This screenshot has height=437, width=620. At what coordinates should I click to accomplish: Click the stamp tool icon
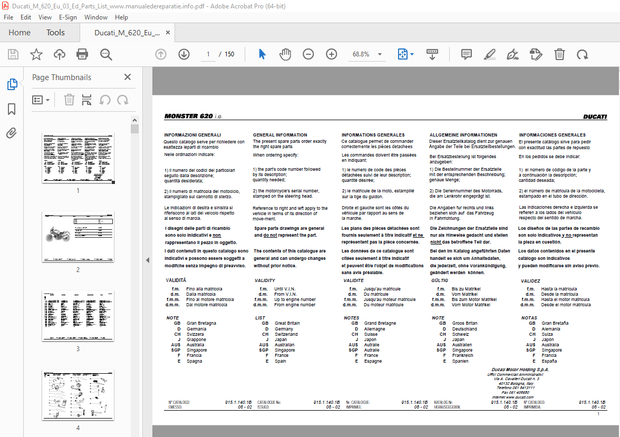click(536, 54)
